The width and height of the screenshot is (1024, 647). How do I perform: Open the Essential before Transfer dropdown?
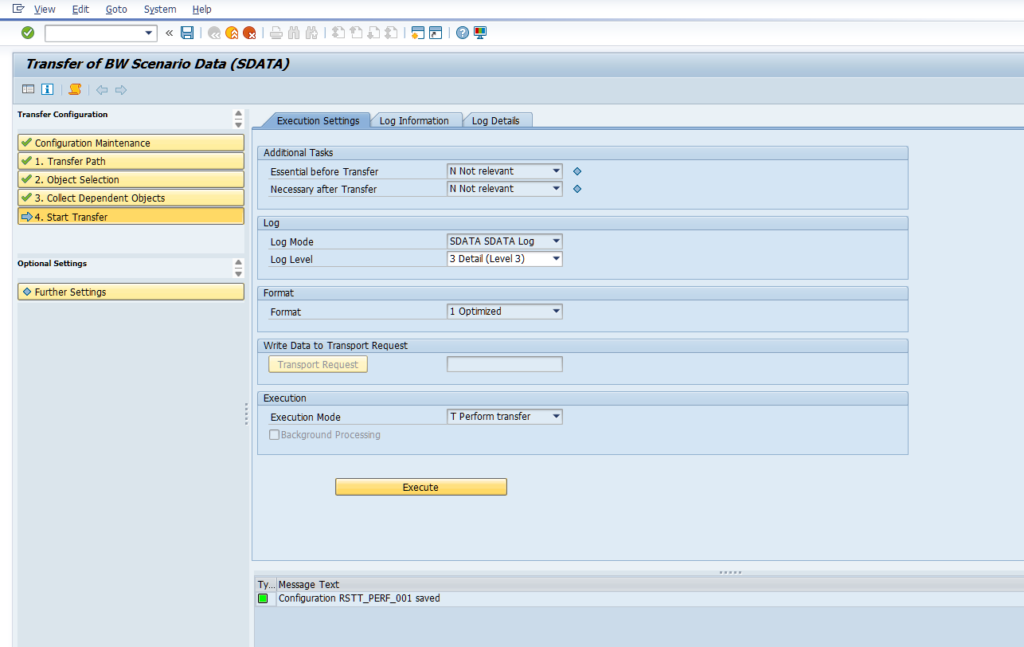(x=556, y=171)
